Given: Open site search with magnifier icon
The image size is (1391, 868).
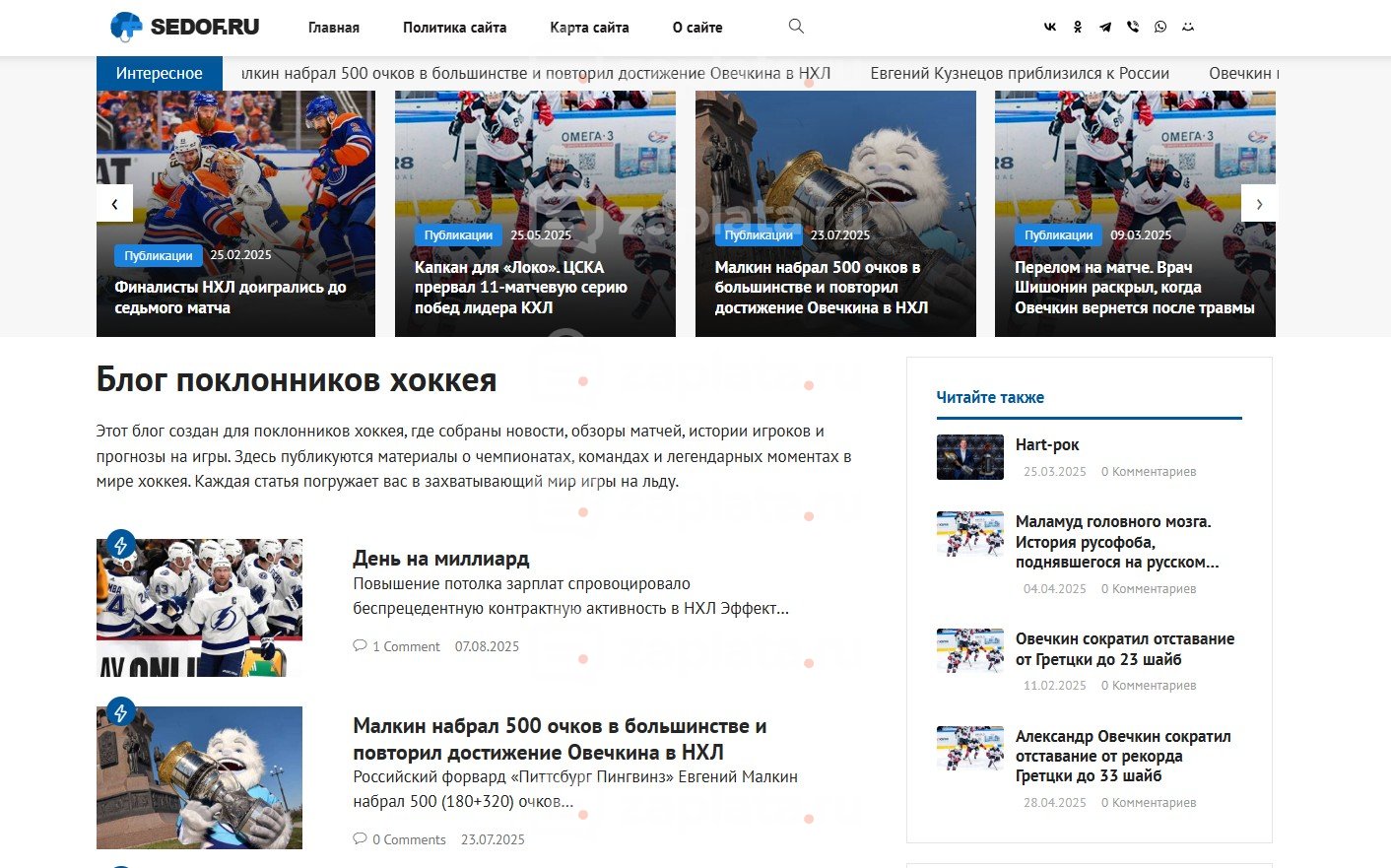Looking at the screenshot, I should coord(796,27).
